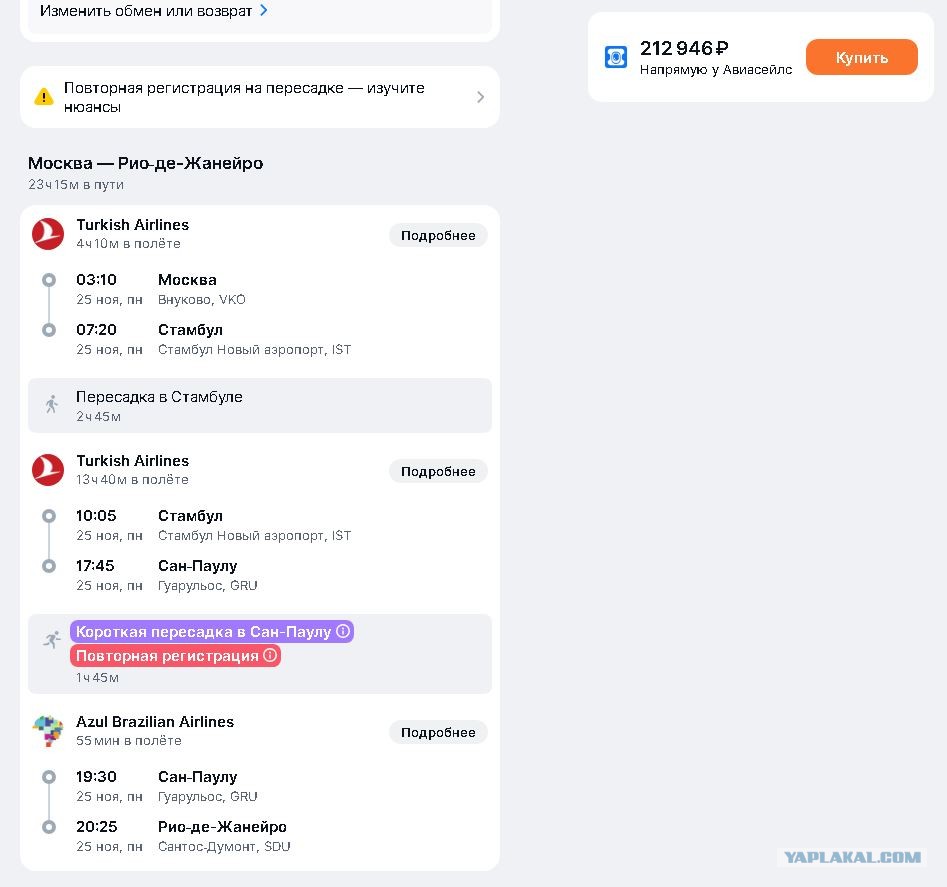Open Подробнее for Moscow–Istanbul flight
This screenshot has width=947, height=887.
[438, 235]
